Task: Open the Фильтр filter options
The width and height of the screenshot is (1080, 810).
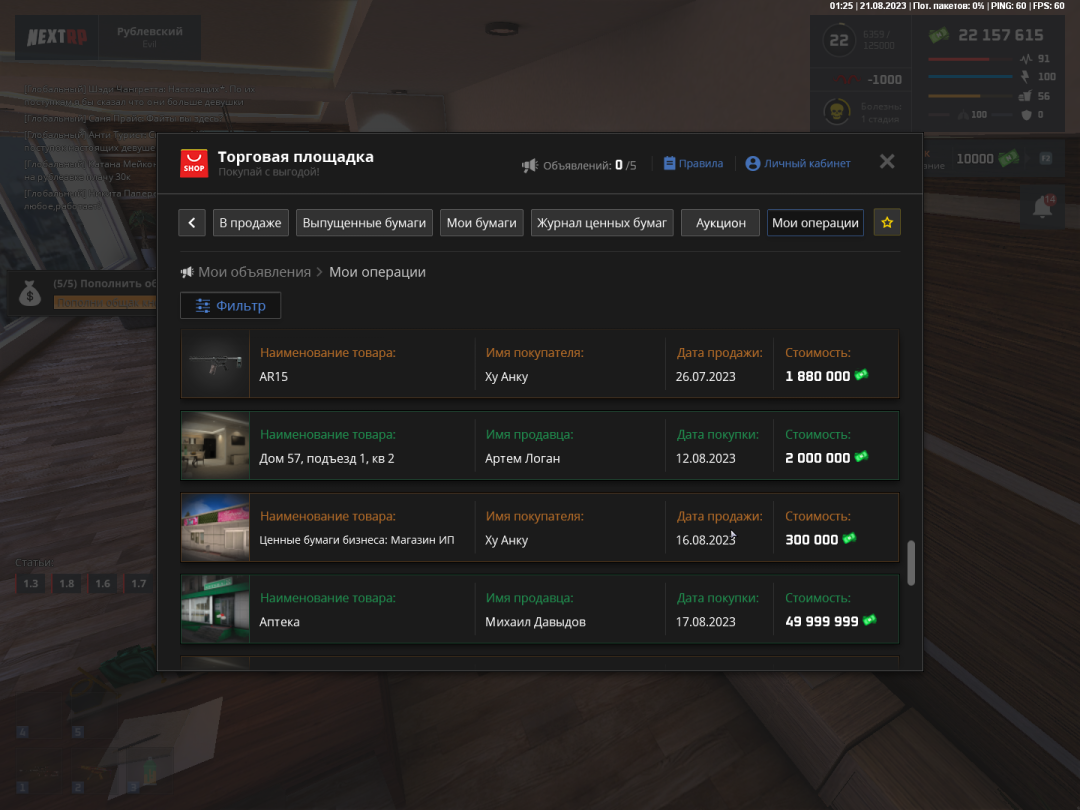Action: (230, 306)
